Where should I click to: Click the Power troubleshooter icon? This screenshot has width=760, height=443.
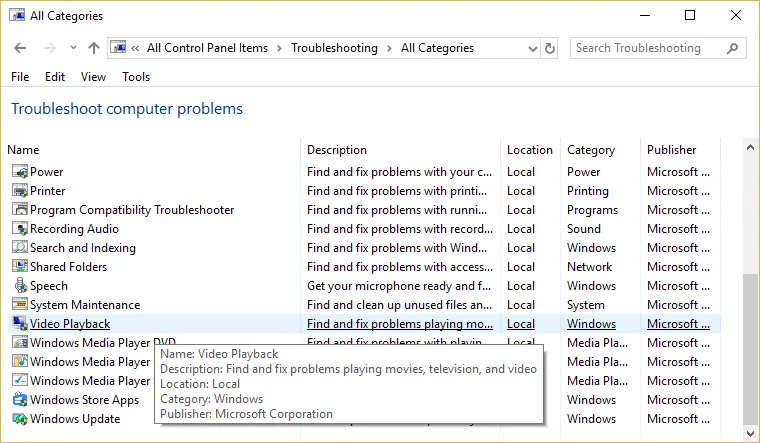(x=20, y=172)
